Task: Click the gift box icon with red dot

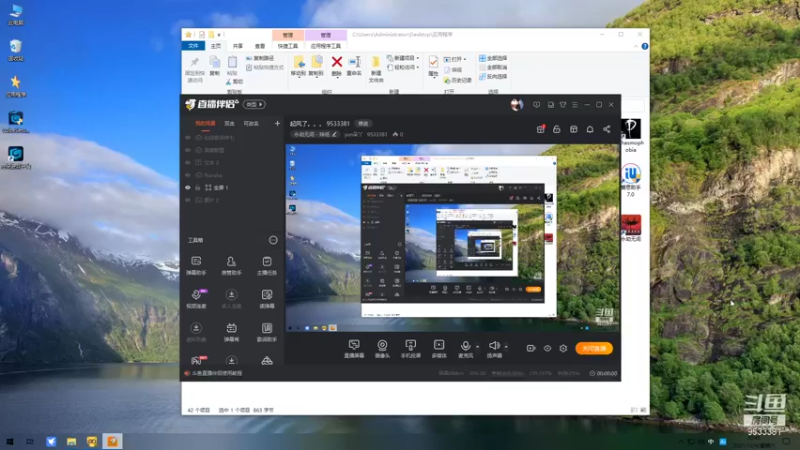Action: pos(541,129)
